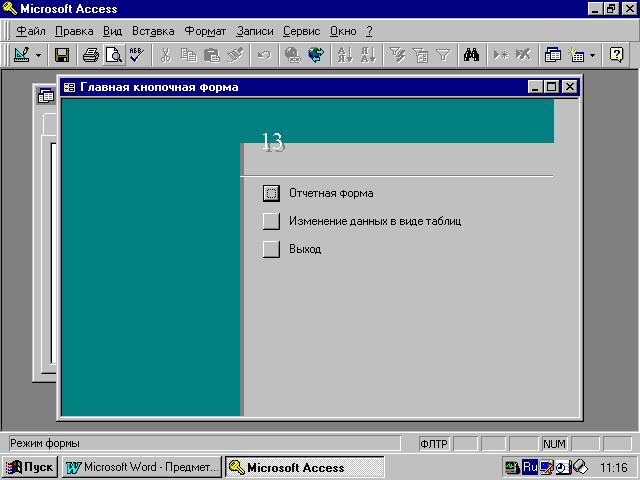Sort ascending with A-Z icon

pyautogui.click(x=345, y=55)
